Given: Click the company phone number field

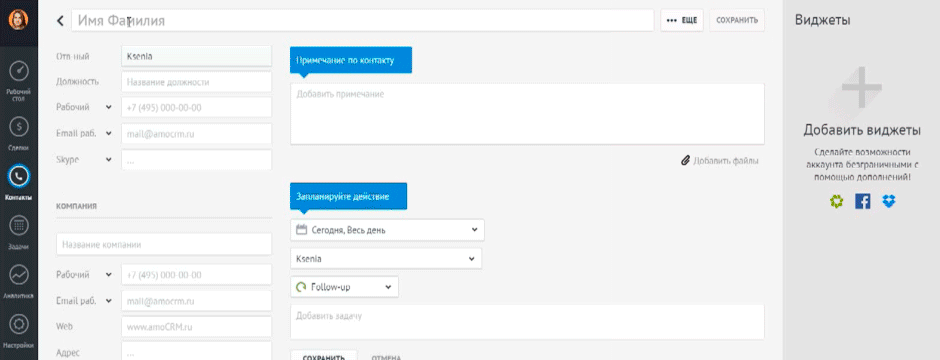Looking at the screenshot, I should click(196, 275).
